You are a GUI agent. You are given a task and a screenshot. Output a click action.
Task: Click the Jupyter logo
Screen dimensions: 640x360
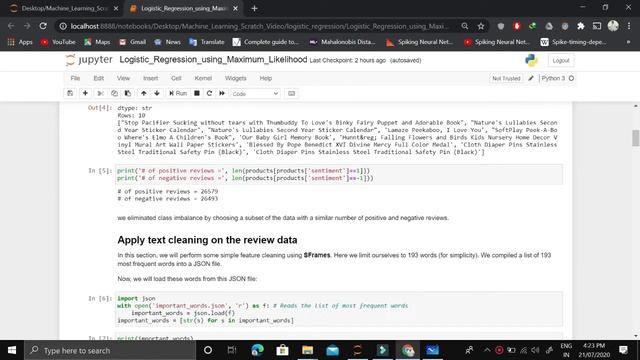click(x=89, y=60)
